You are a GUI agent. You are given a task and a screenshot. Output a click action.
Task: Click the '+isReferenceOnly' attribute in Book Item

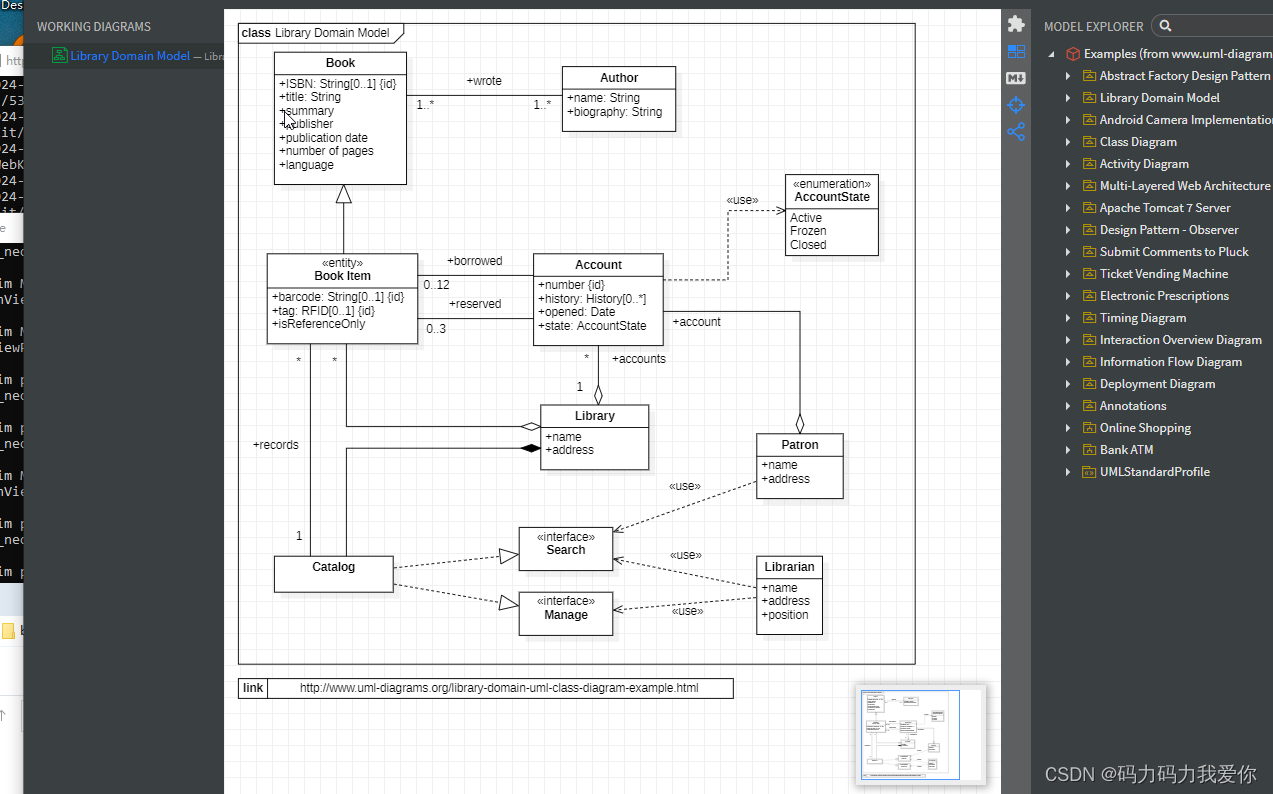(x=318, y=324)
